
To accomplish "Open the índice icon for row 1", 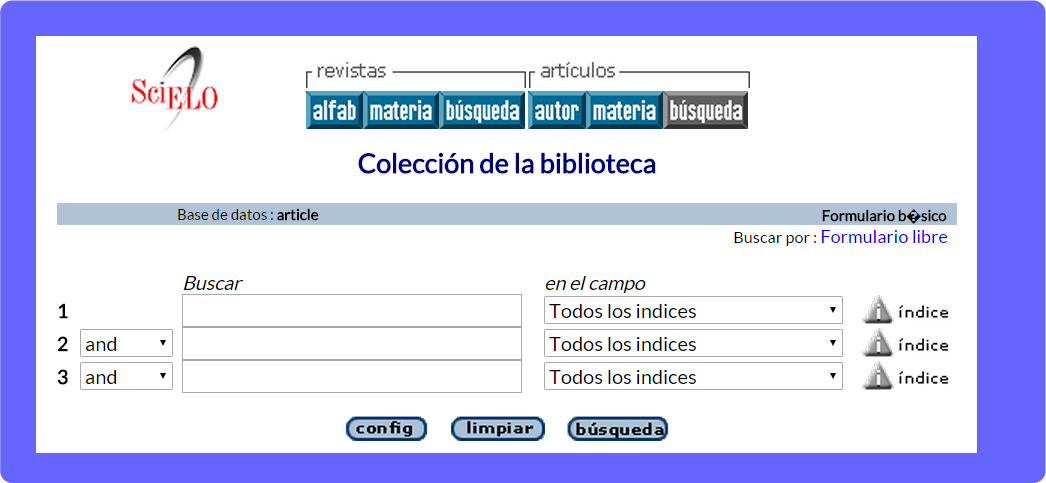I will pyautogui.click(x=905, y=311).
